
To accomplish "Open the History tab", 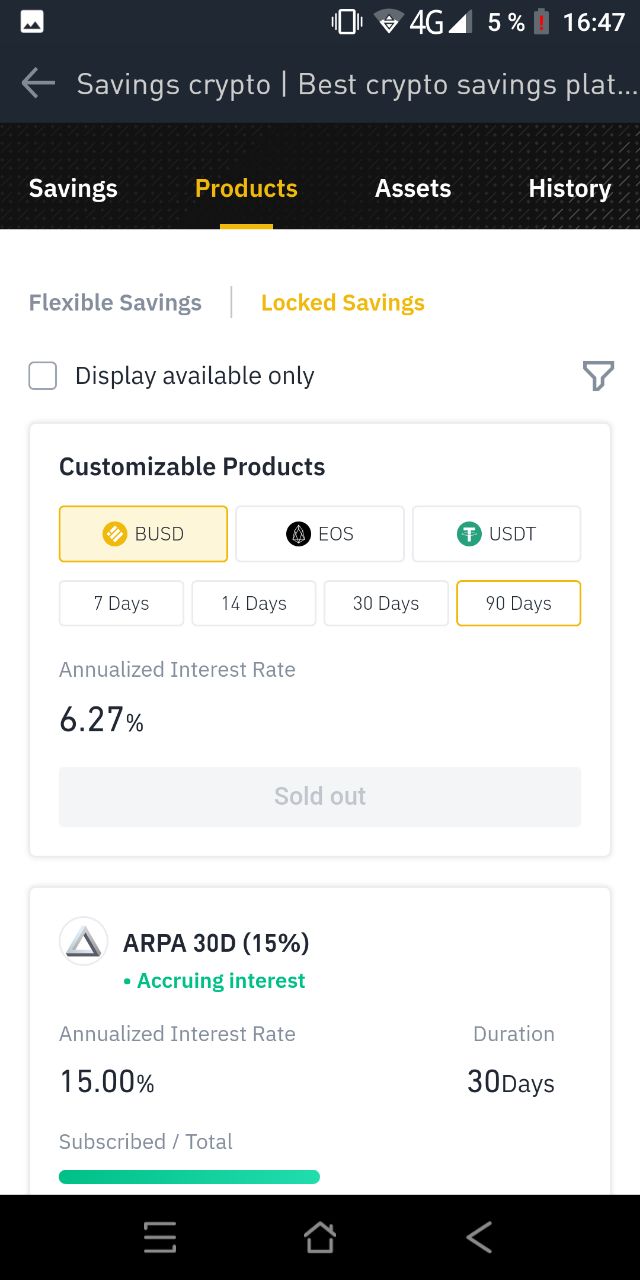I will [x=569, y=188].
